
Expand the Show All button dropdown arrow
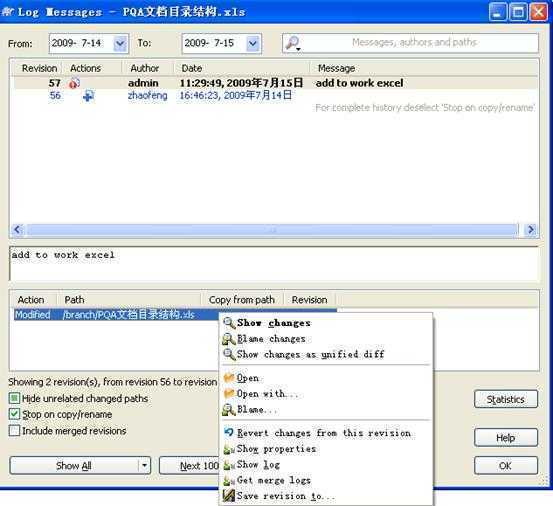coord(144,465)
